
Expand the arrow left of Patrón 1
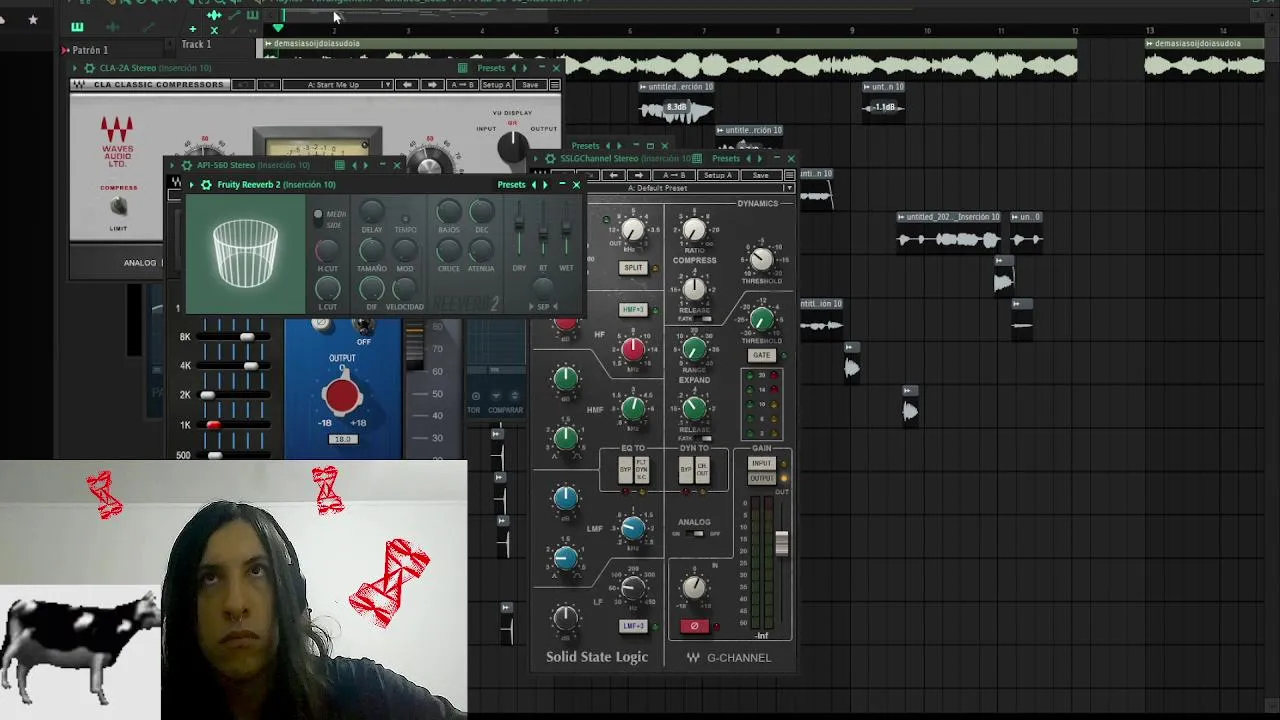[65, 50]
